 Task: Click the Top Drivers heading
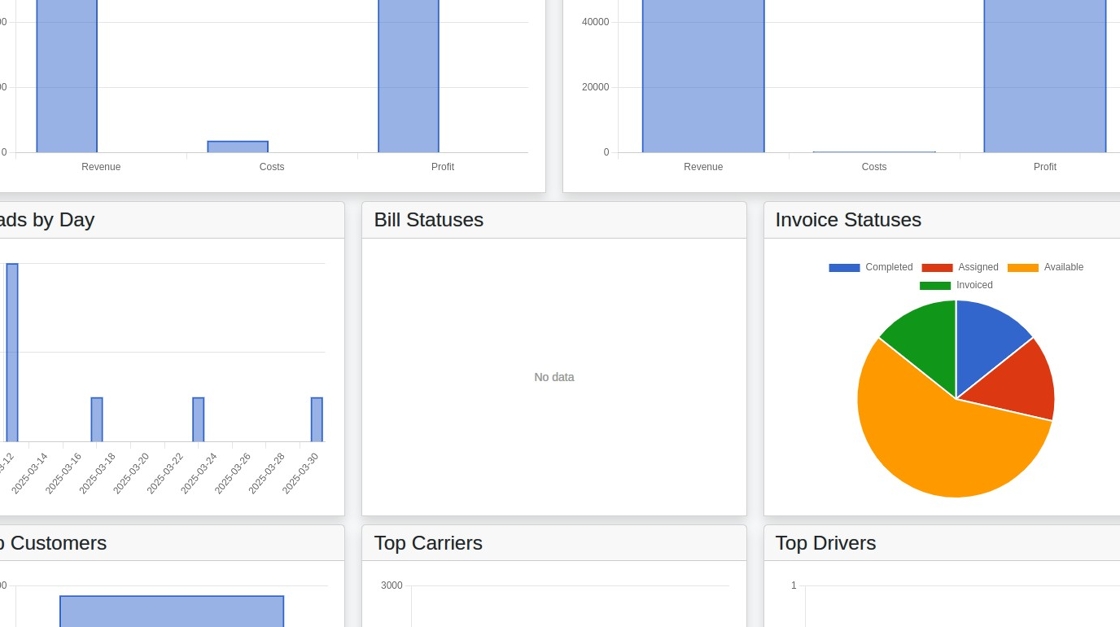click(x=825, y=543)
